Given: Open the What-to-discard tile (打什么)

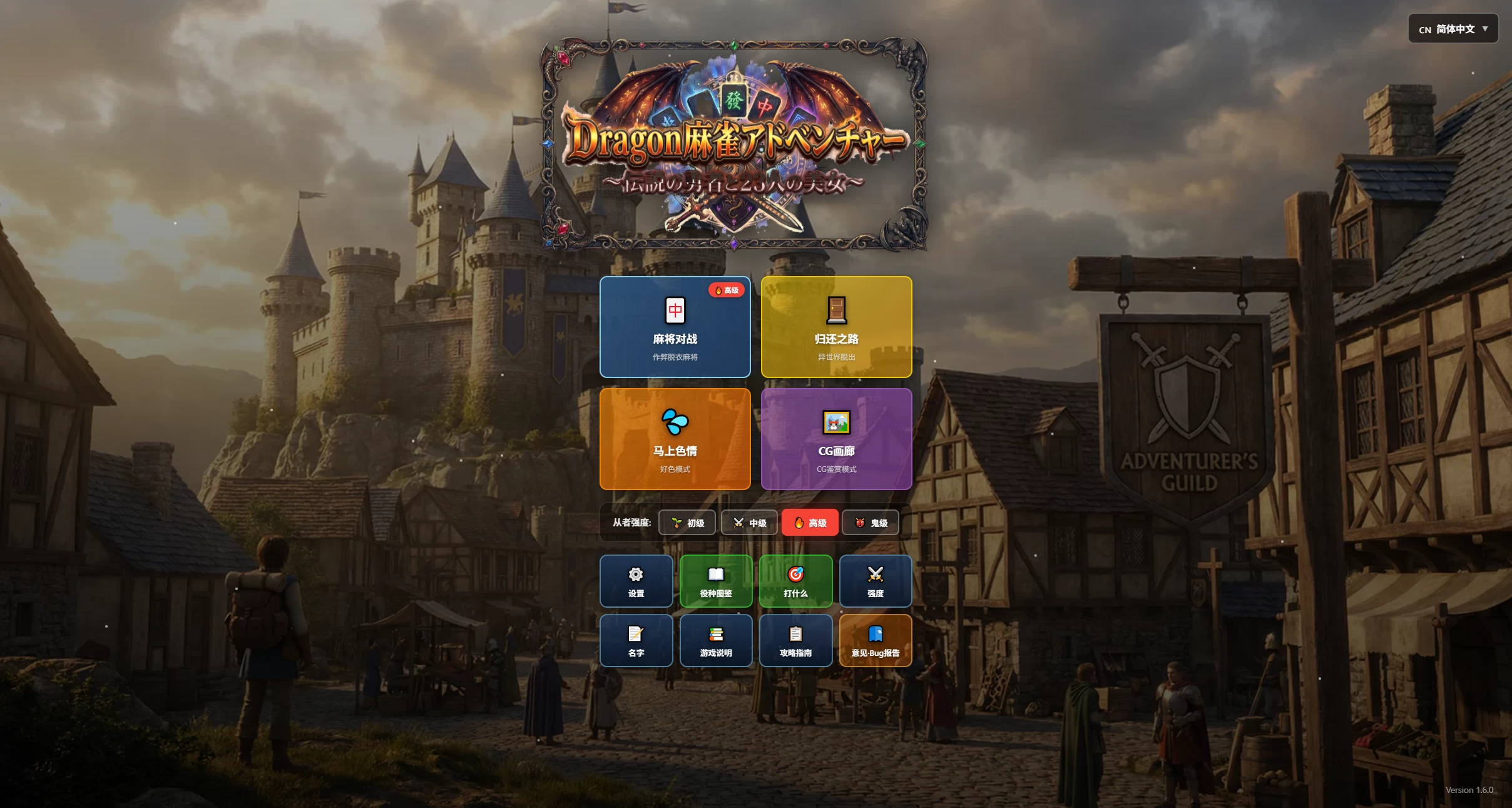Looking at the screenshot, I should (795, 581).
